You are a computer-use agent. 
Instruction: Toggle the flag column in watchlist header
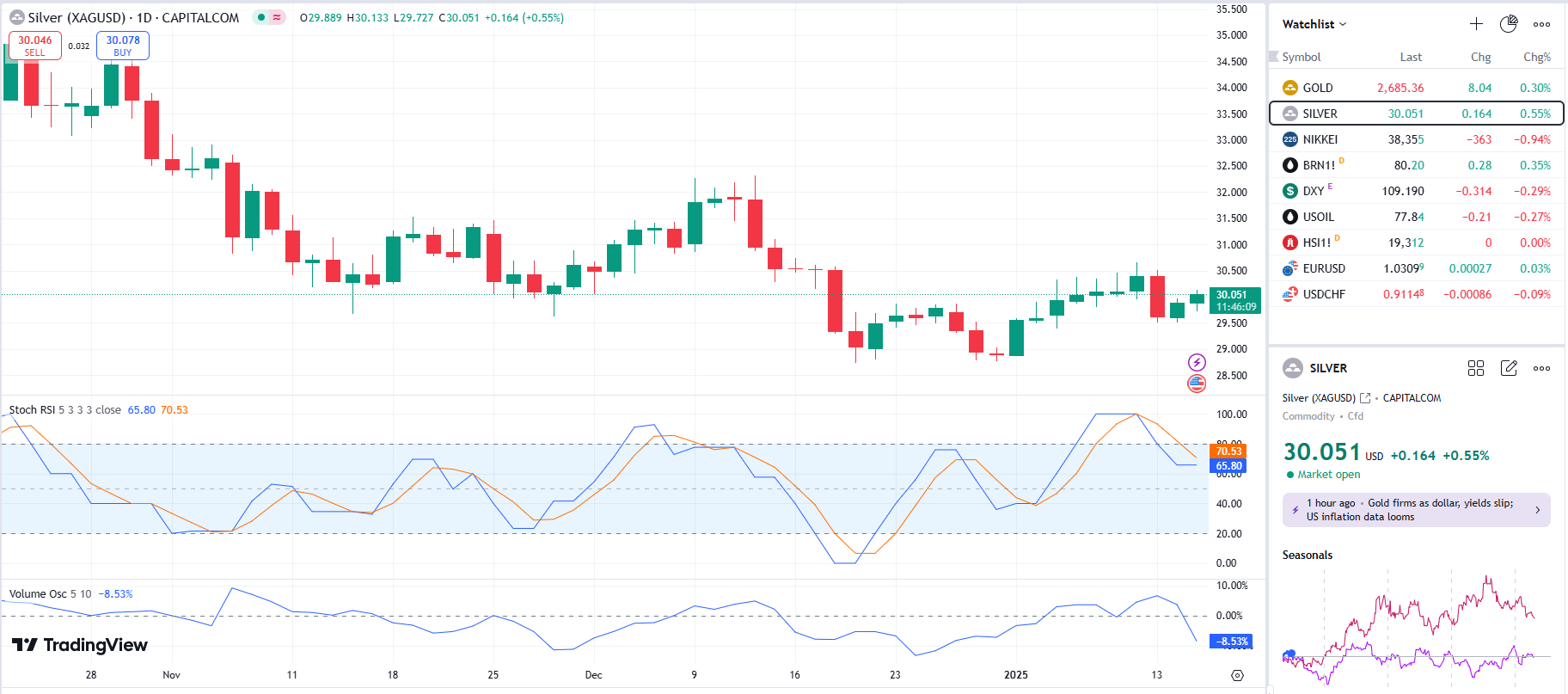(x=1274, y=57)
